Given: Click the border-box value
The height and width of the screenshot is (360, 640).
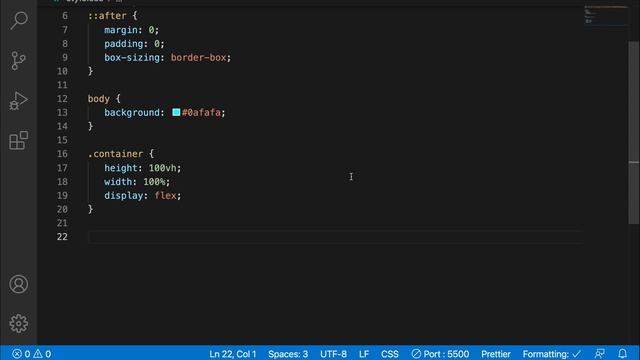Looking at the screenshot, I should (x=198, y=58).
